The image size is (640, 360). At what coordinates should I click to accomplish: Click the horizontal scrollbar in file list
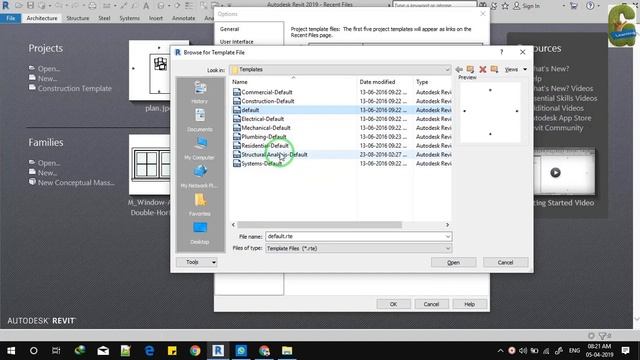(x=320, y=225)
